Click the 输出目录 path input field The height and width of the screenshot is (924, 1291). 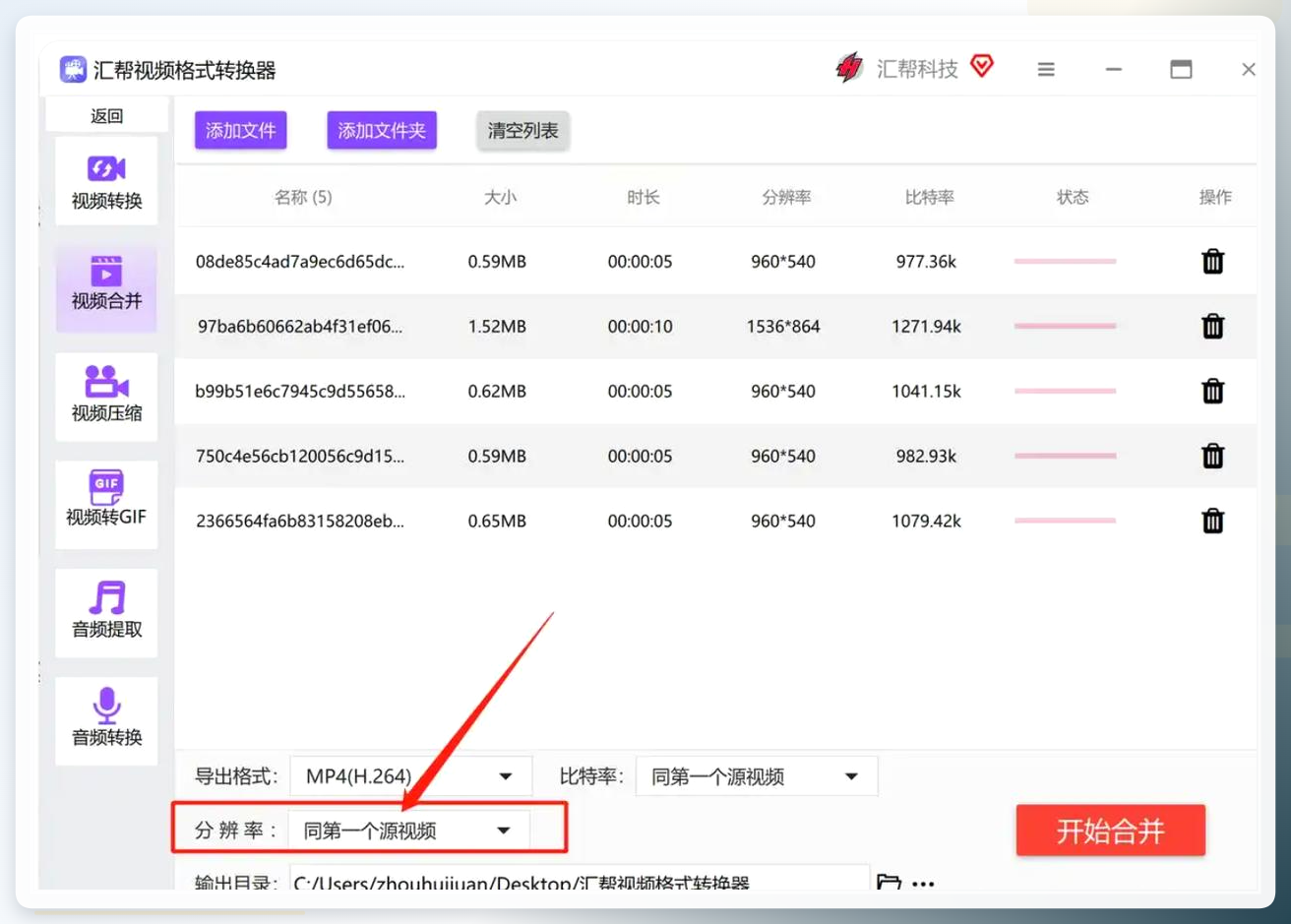pyautogui.click(x=580, y=880)
